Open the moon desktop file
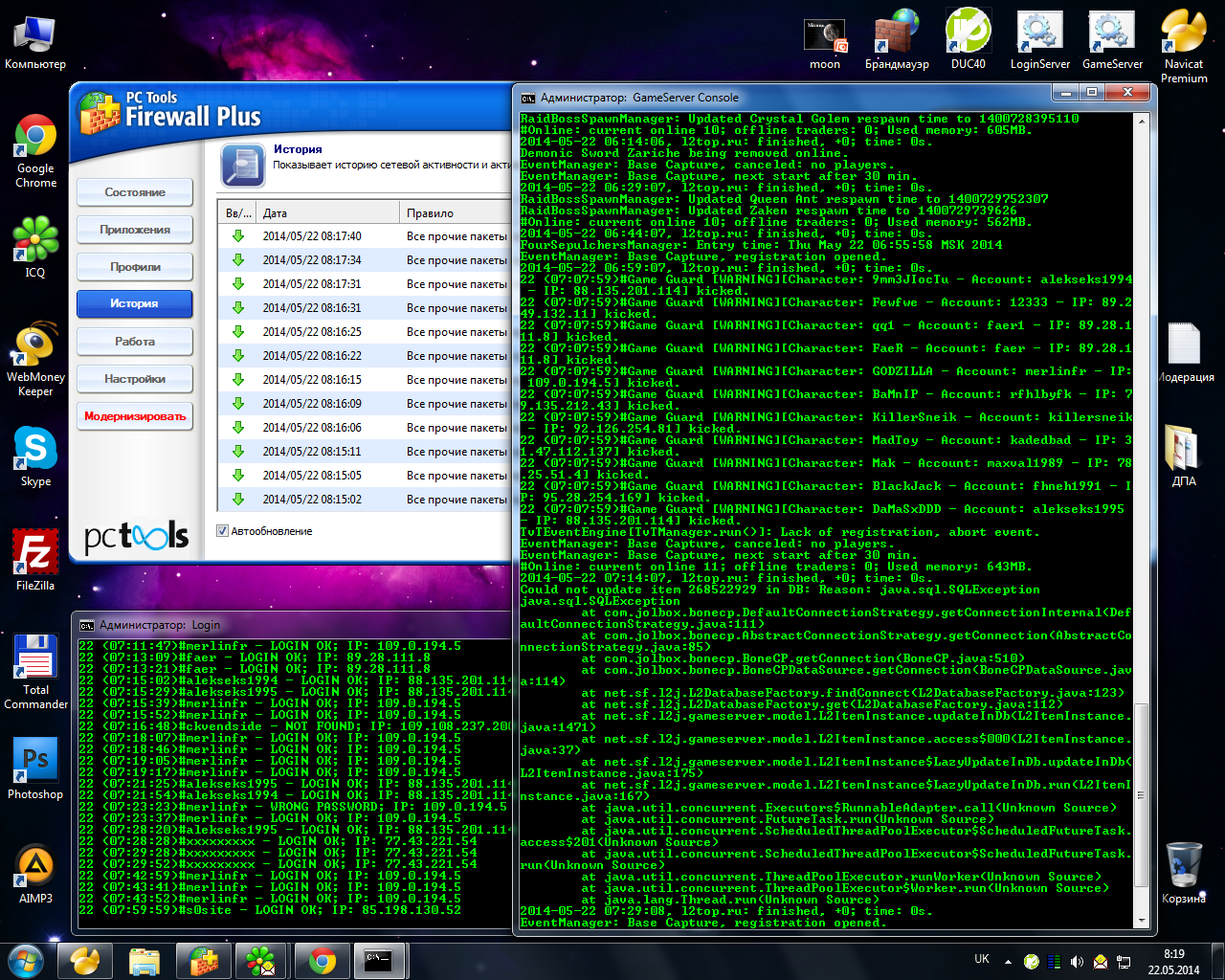 pos(825,42)
